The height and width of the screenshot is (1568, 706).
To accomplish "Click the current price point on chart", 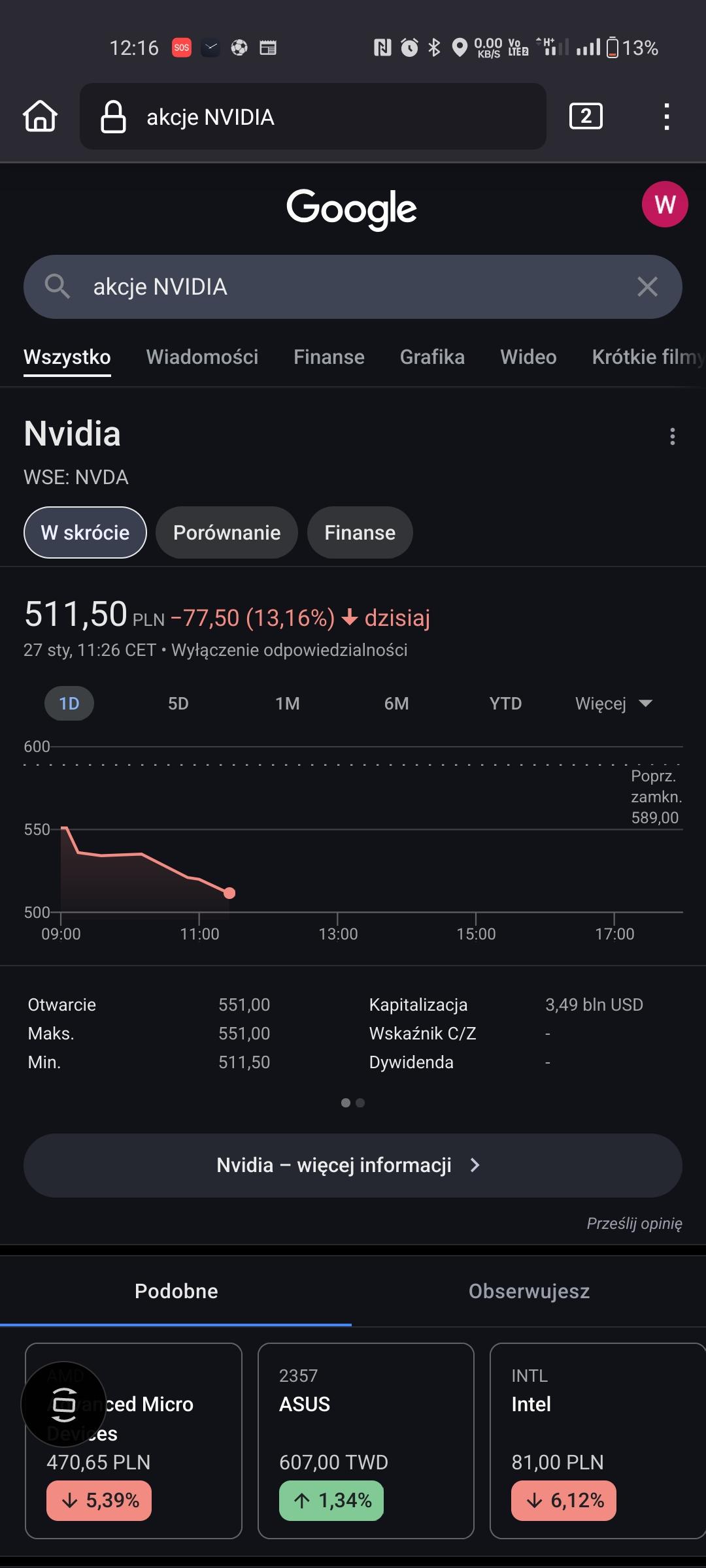I will 229,893.
